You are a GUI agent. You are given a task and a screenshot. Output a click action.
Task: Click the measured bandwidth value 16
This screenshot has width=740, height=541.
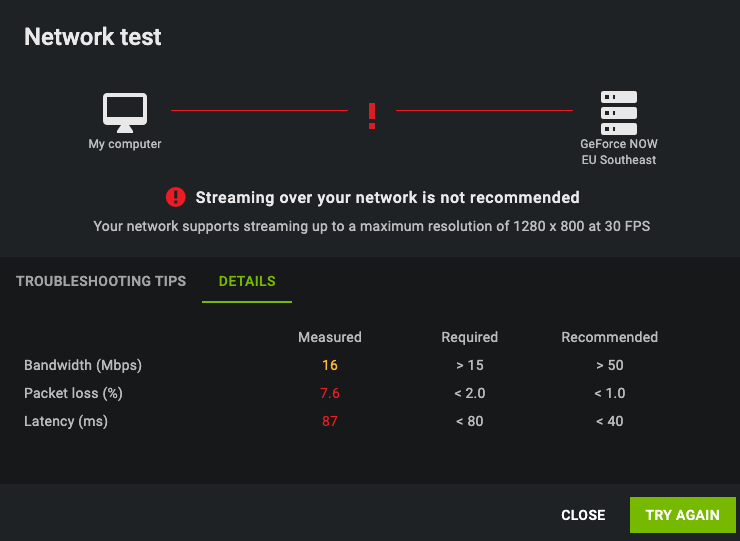(330, 365)
